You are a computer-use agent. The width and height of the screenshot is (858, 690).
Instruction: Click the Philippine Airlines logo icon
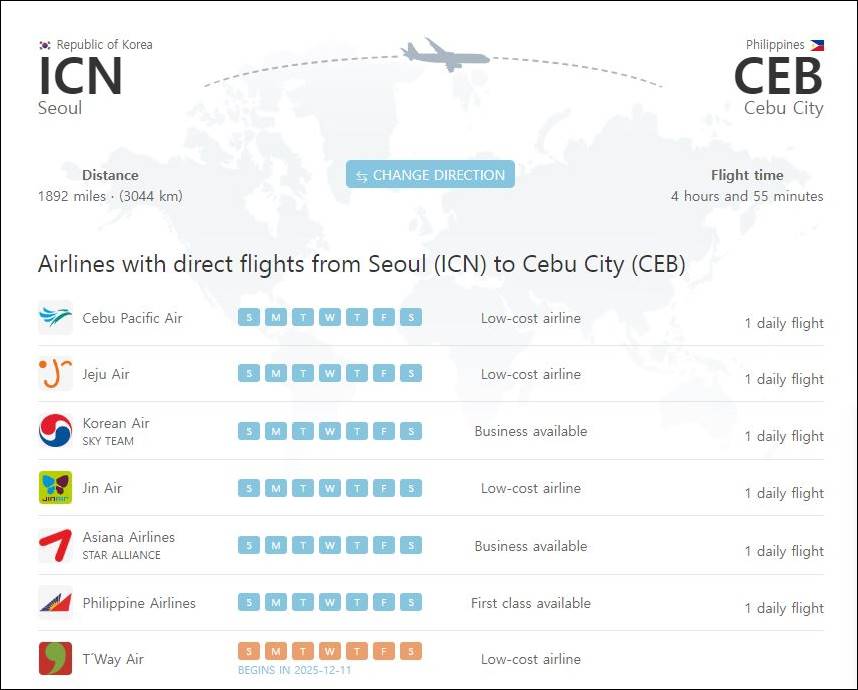(55, 602)
